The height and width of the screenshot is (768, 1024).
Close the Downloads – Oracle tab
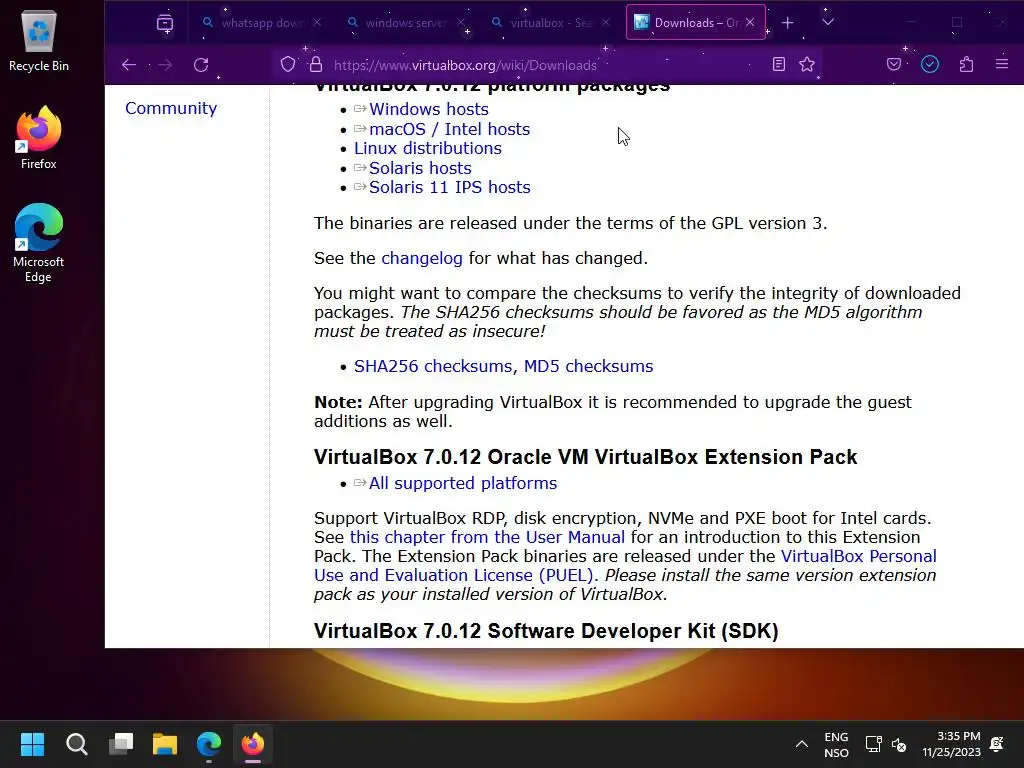pos(750,22)
